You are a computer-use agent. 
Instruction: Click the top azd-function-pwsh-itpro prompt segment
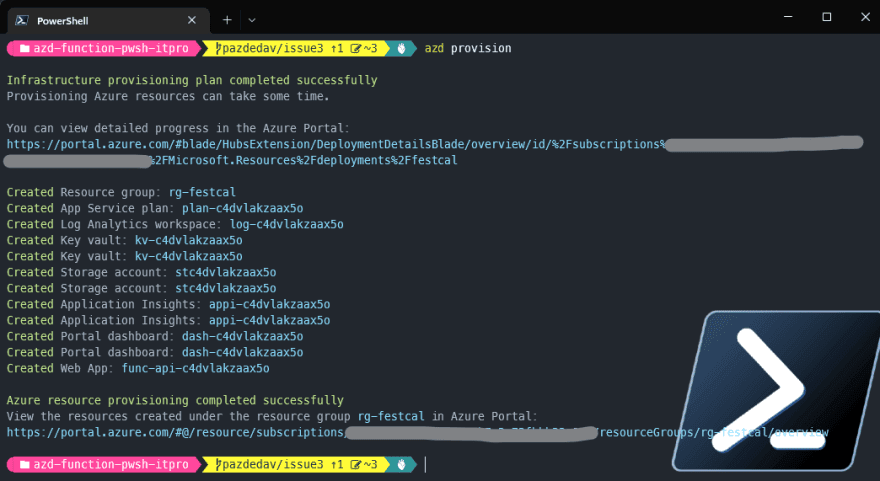coord(104,48)
